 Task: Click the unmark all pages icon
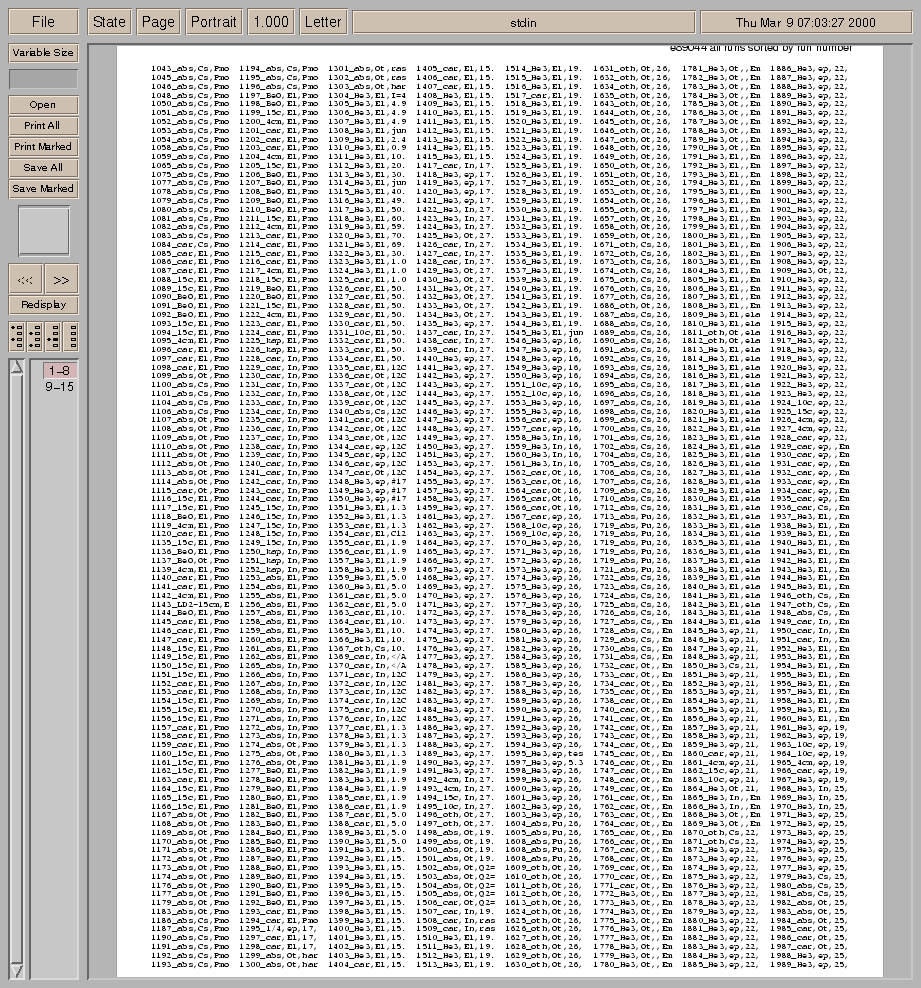click(70, 336)
